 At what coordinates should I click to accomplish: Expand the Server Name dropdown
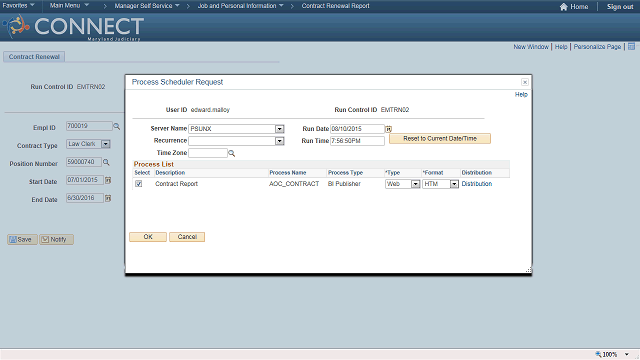coord(279,129)
